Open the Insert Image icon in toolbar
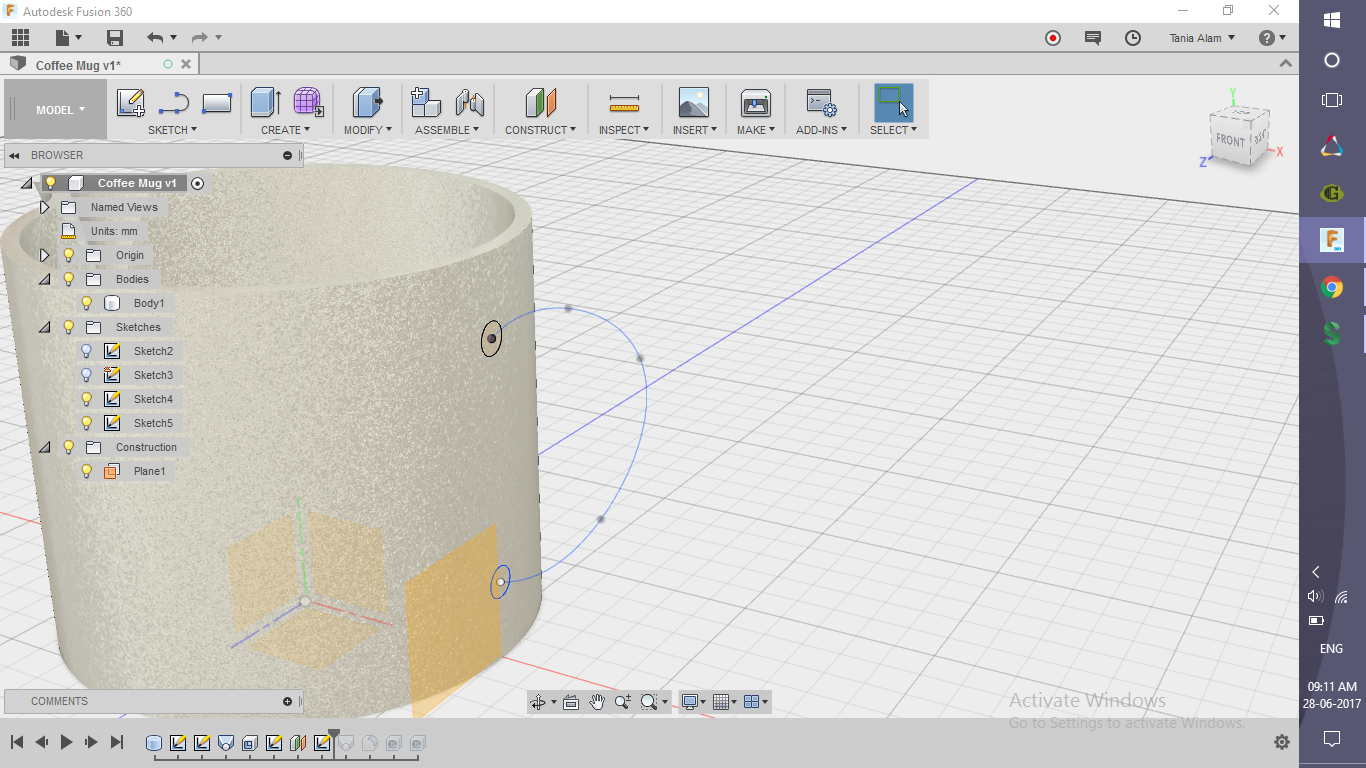This screenshot has width=1366, height=768. [694, 105]
